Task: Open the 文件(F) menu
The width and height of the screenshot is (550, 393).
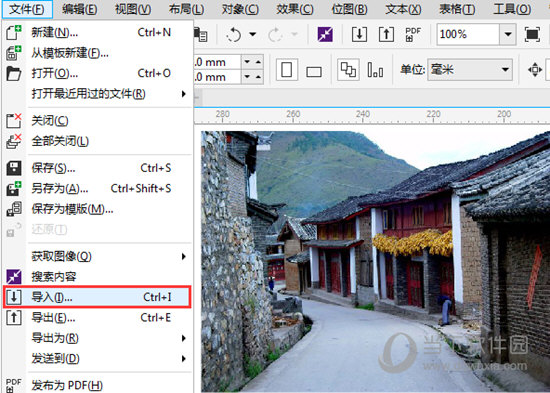Action: pos(27,9)
